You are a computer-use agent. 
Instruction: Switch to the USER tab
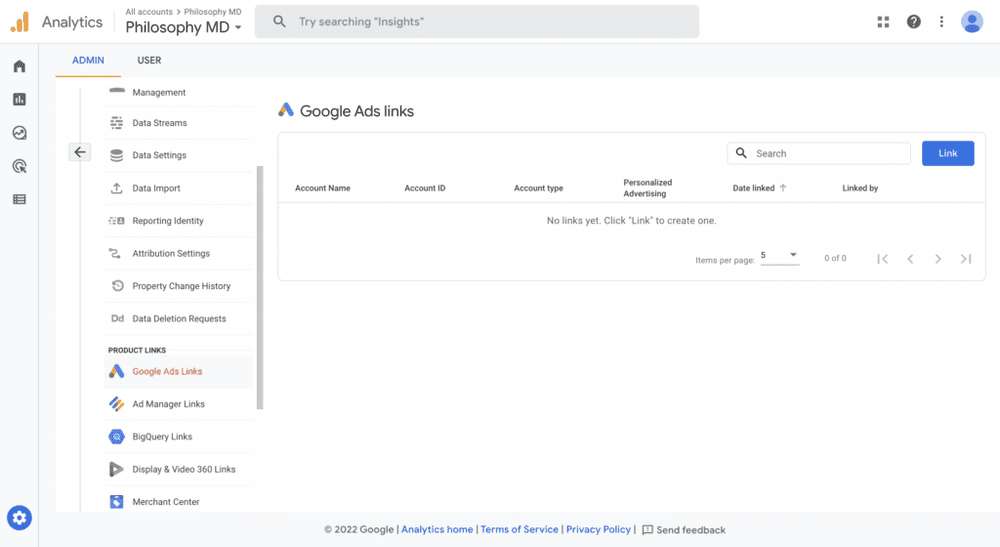(x=149, y=61)
